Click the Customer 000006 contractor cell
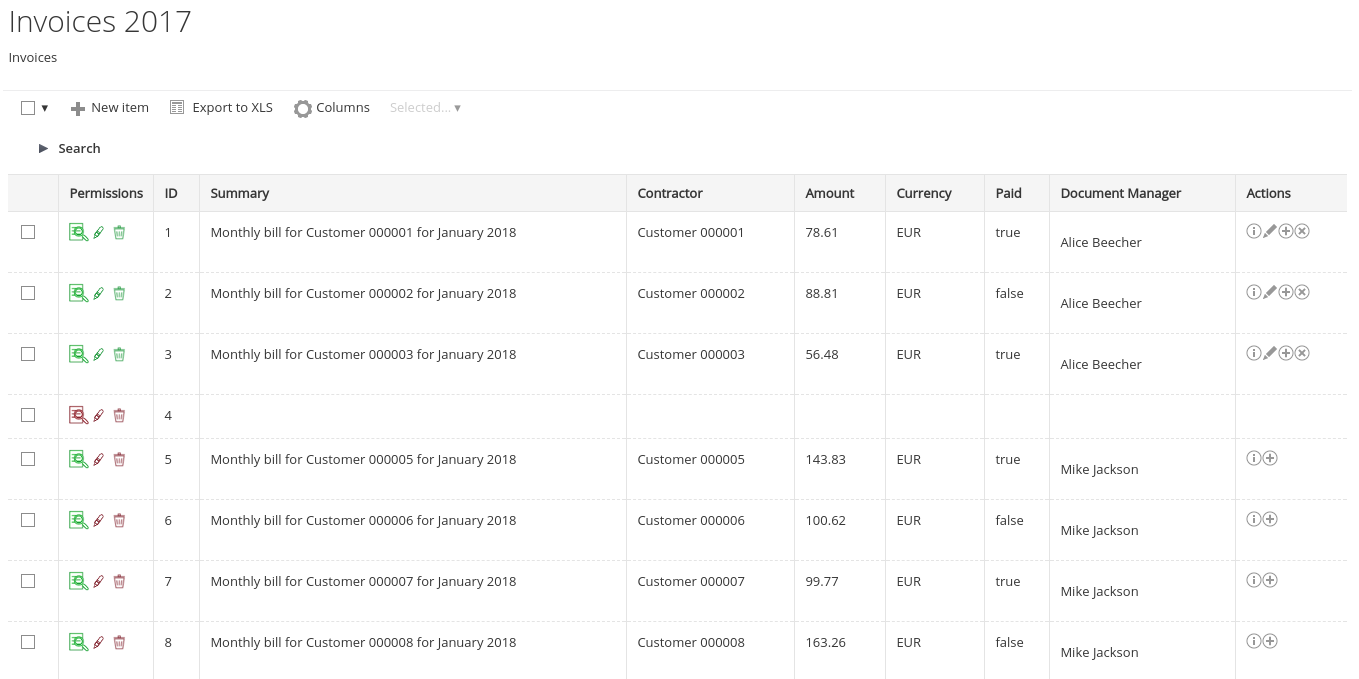 [x=691, y=520]
